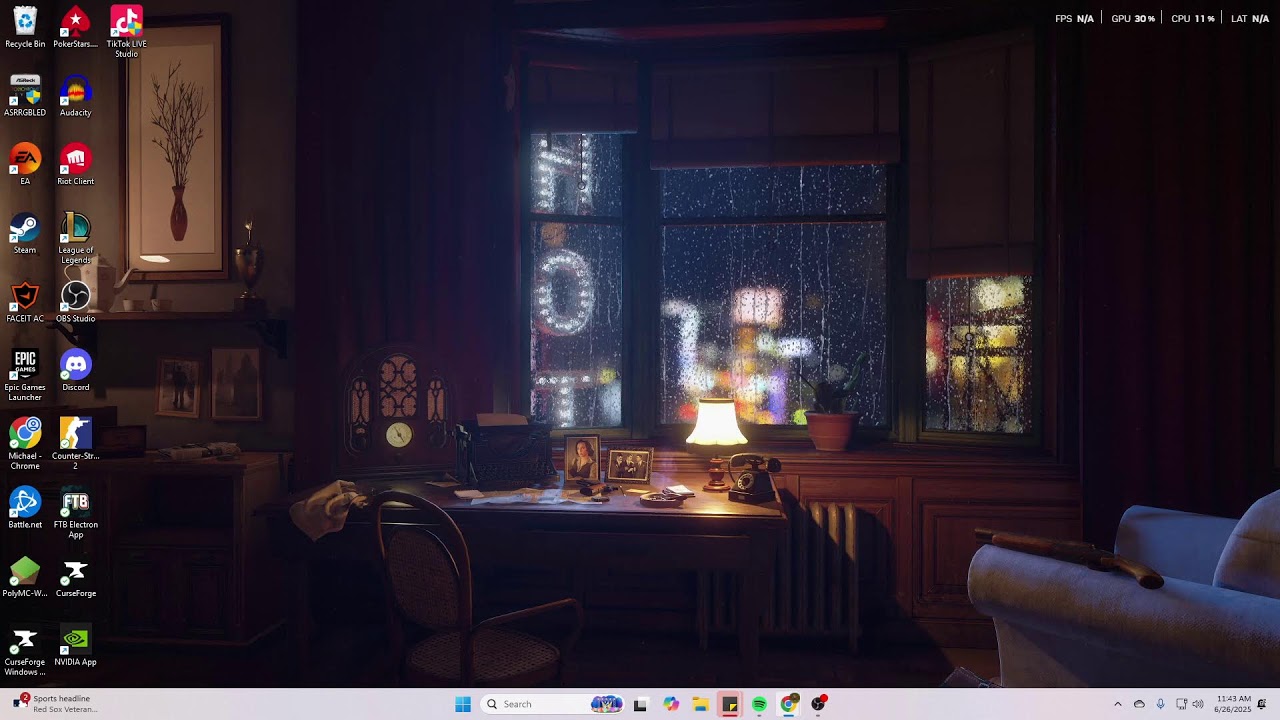Select the TikTok LIVE Studio shortcut
Image resolution: width=1280 pixels, height=720 pixels.
click(126, 32)
